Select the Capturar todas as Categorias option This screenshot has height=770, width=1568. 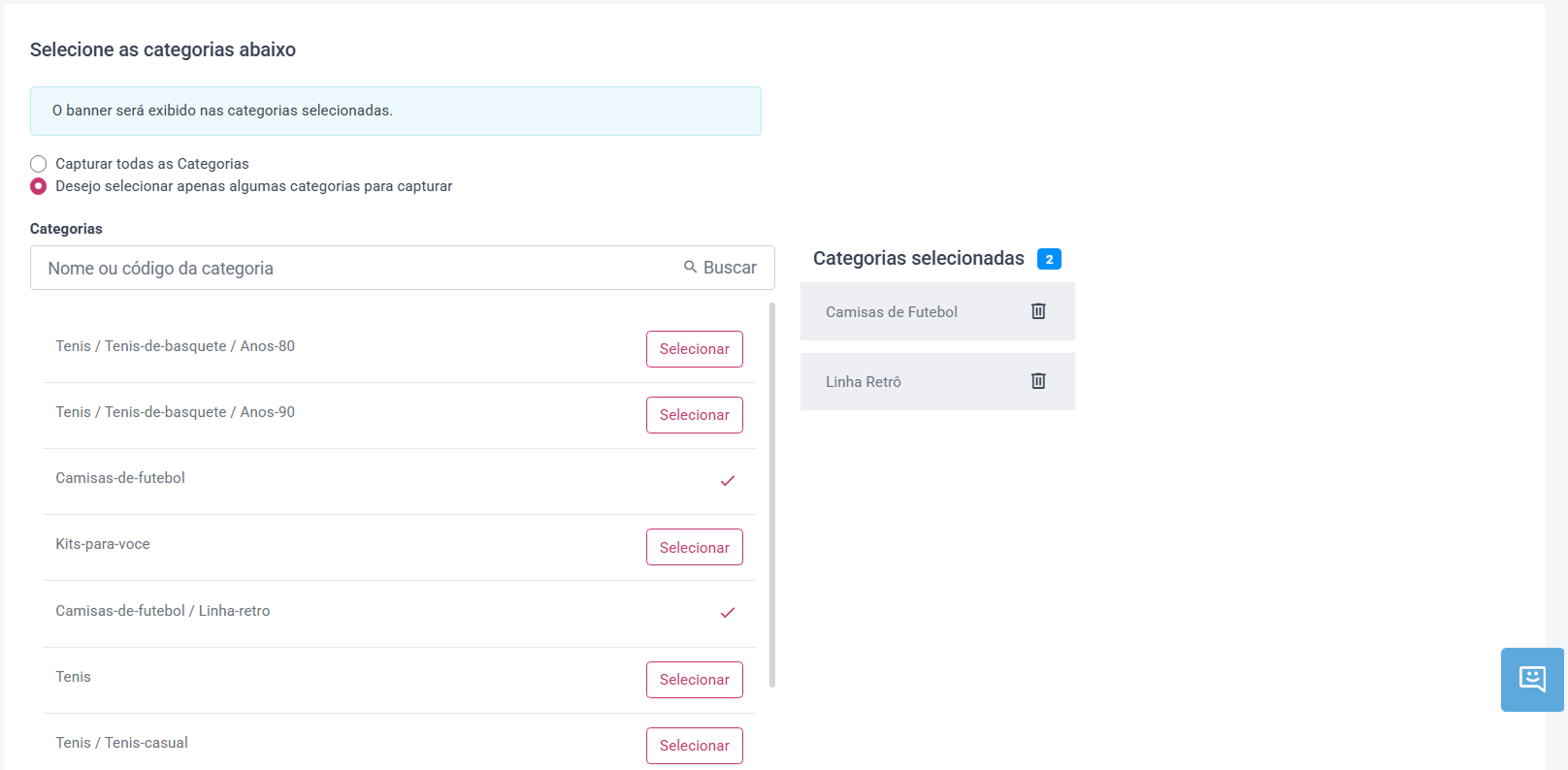39,164
